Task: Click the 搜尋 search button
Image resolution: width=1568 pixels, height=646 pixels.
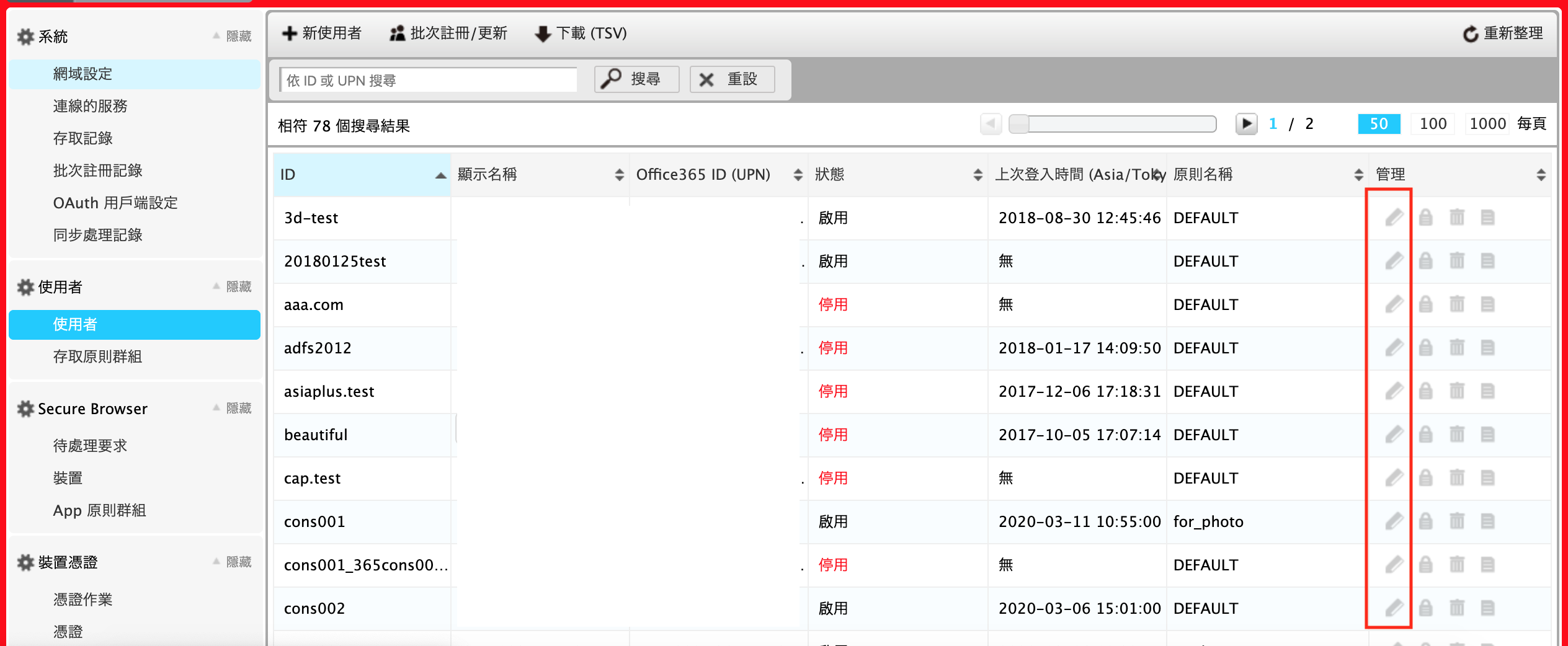Action: pos(636,79)
